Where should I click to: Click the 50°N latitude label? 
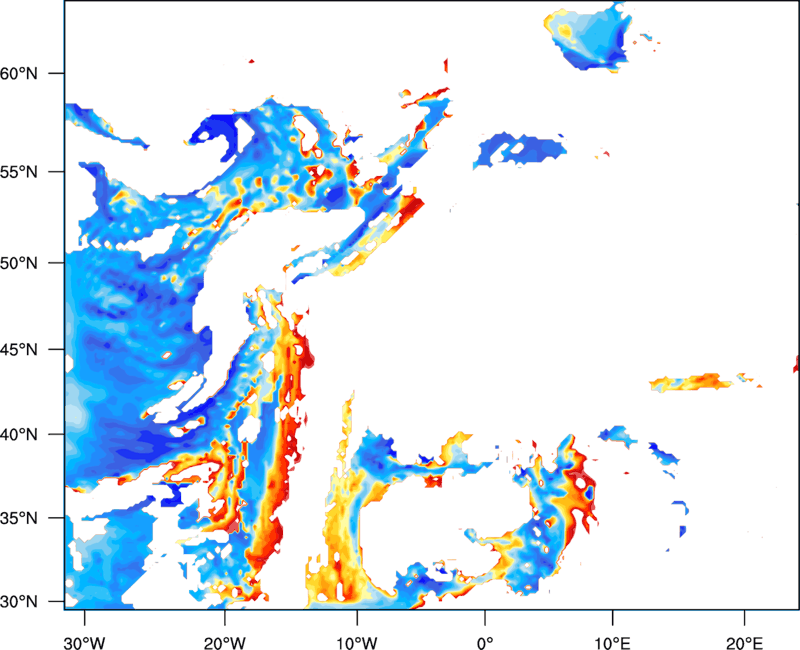coord(19,263)
